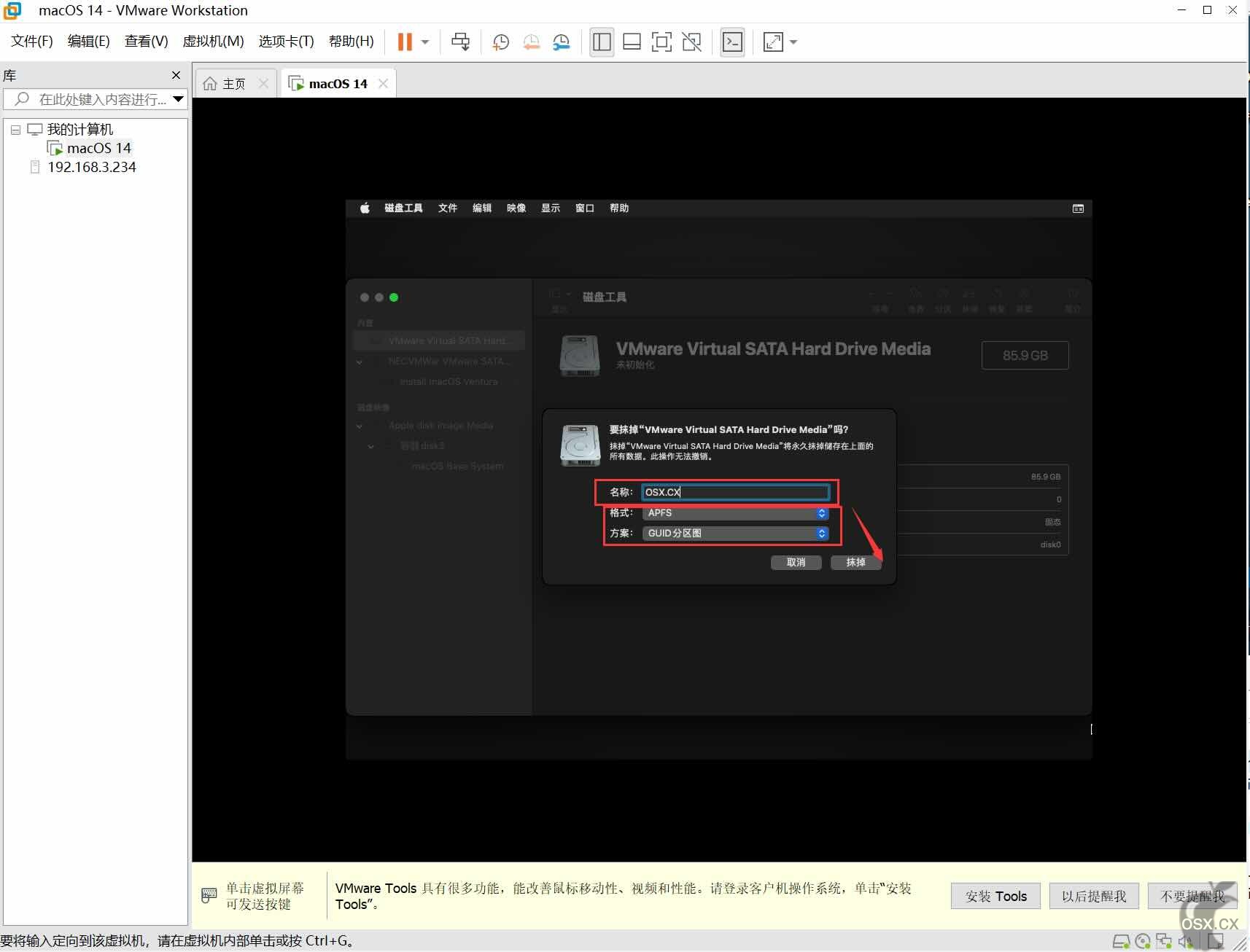Click the network adapter status icon
1250x952 pixels.
coord(1164,942)
